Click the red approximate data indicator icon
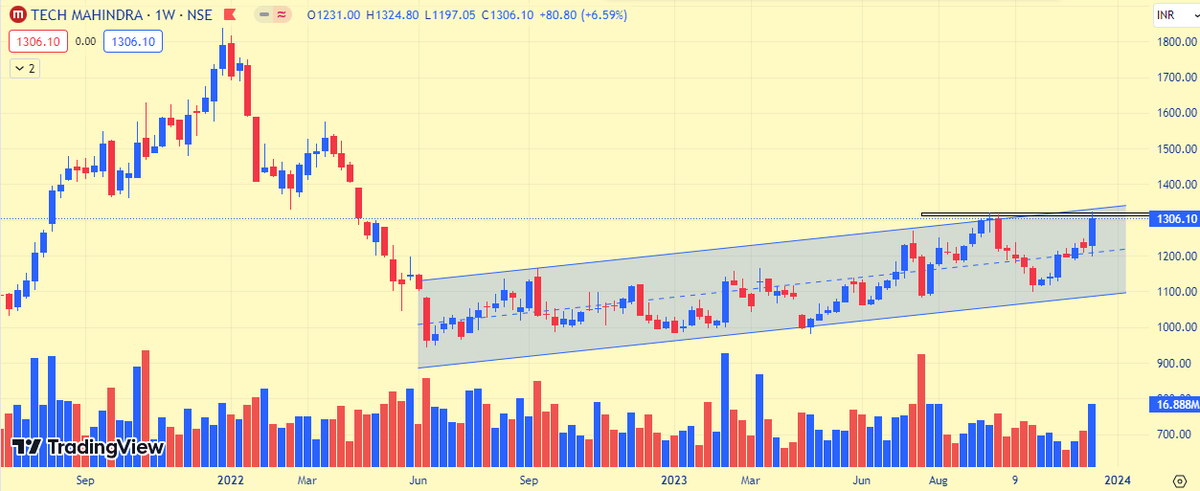The width and height of the screenshot is (1200, 491). [x=282, y=17]
